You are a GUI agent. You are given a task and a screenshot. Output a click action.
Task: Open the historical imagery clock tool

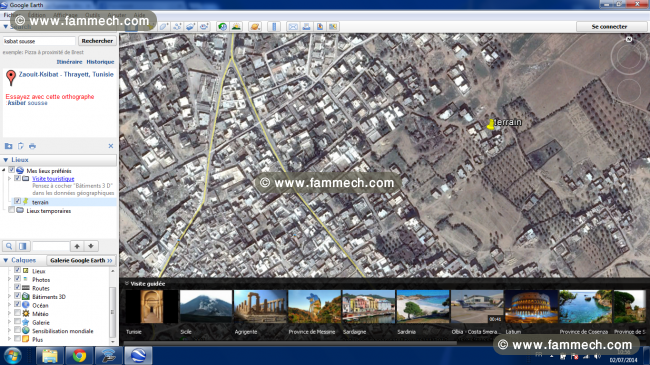coord(223,27)
